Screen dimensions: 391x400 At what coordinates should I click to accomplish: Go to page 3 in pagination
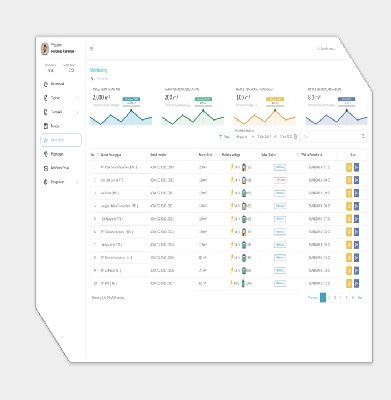(335, 298)
